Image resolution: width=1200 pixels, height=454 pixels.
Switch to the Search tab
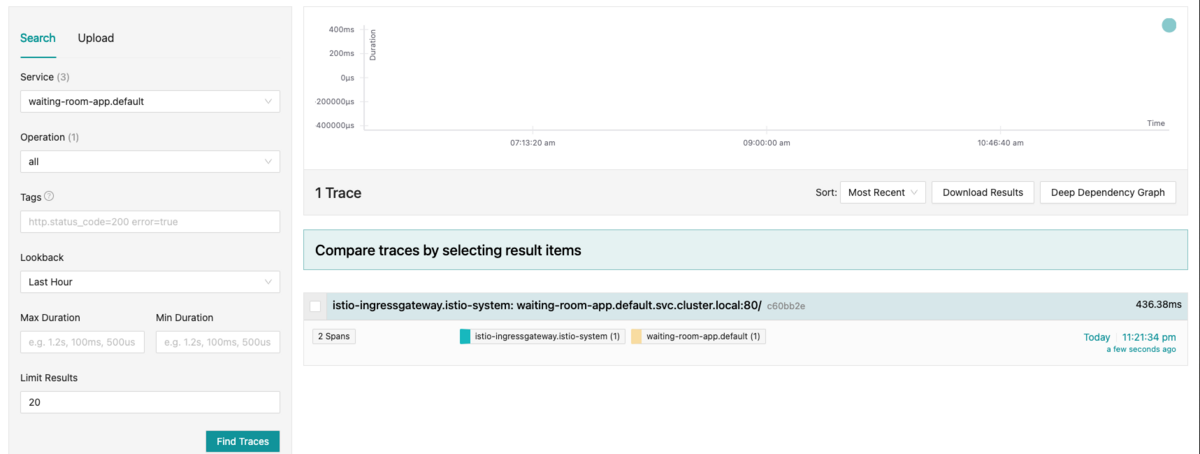coord(38,38)
